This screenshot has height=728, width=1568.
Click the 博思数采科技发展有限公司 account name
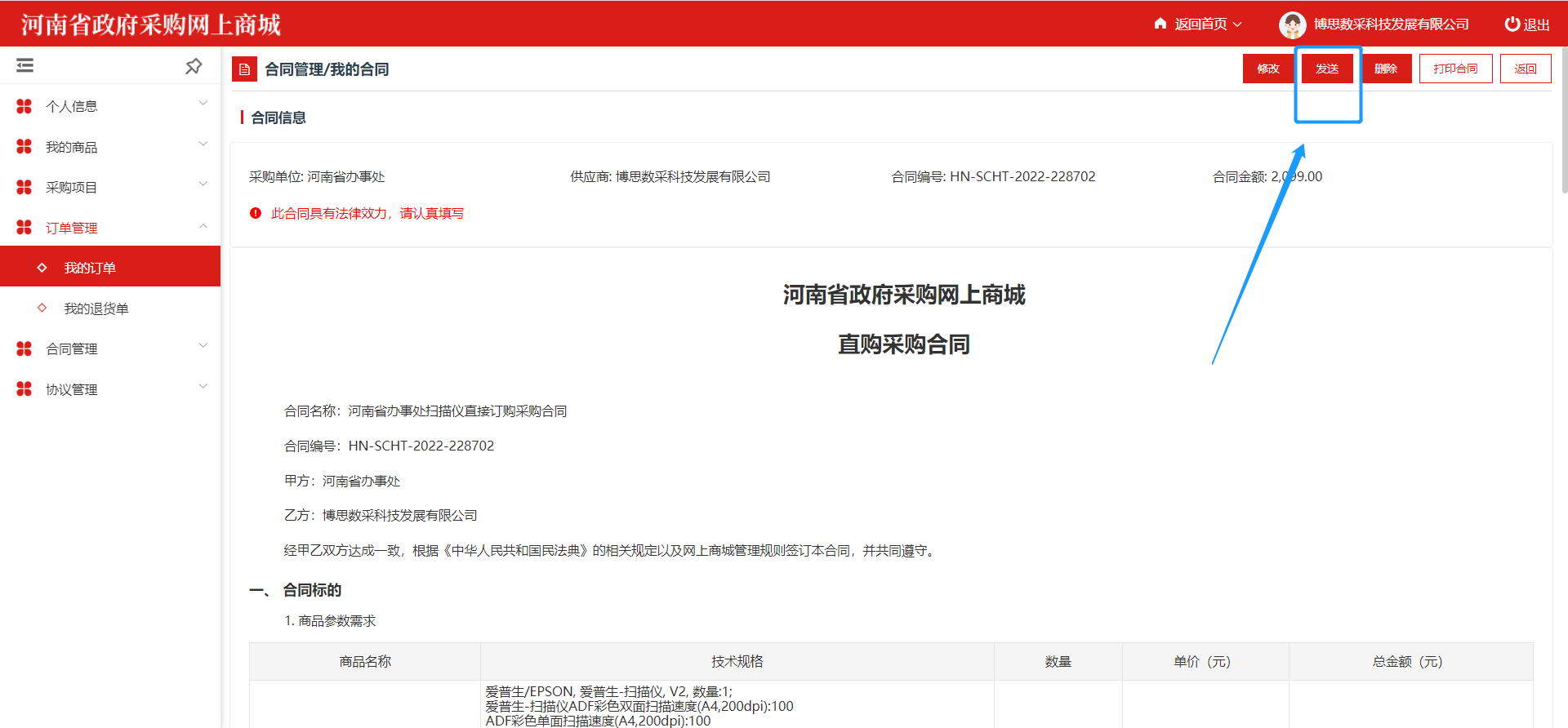click(x=1391, y=24)
